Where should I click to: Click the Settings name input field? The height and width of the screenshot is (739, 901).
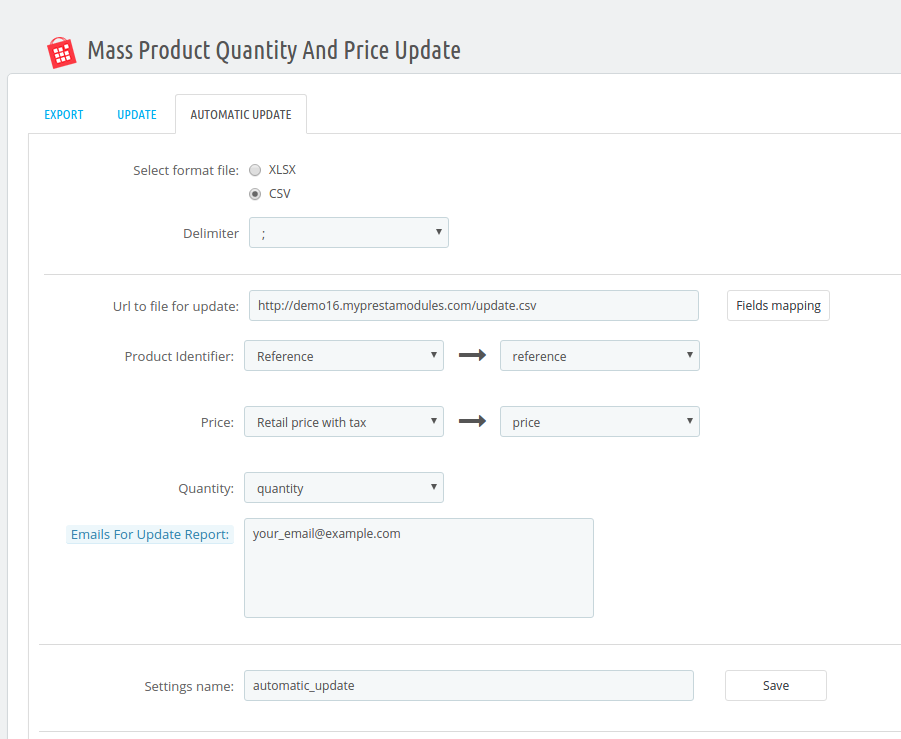pyautogui.click(x=469, y=686)
